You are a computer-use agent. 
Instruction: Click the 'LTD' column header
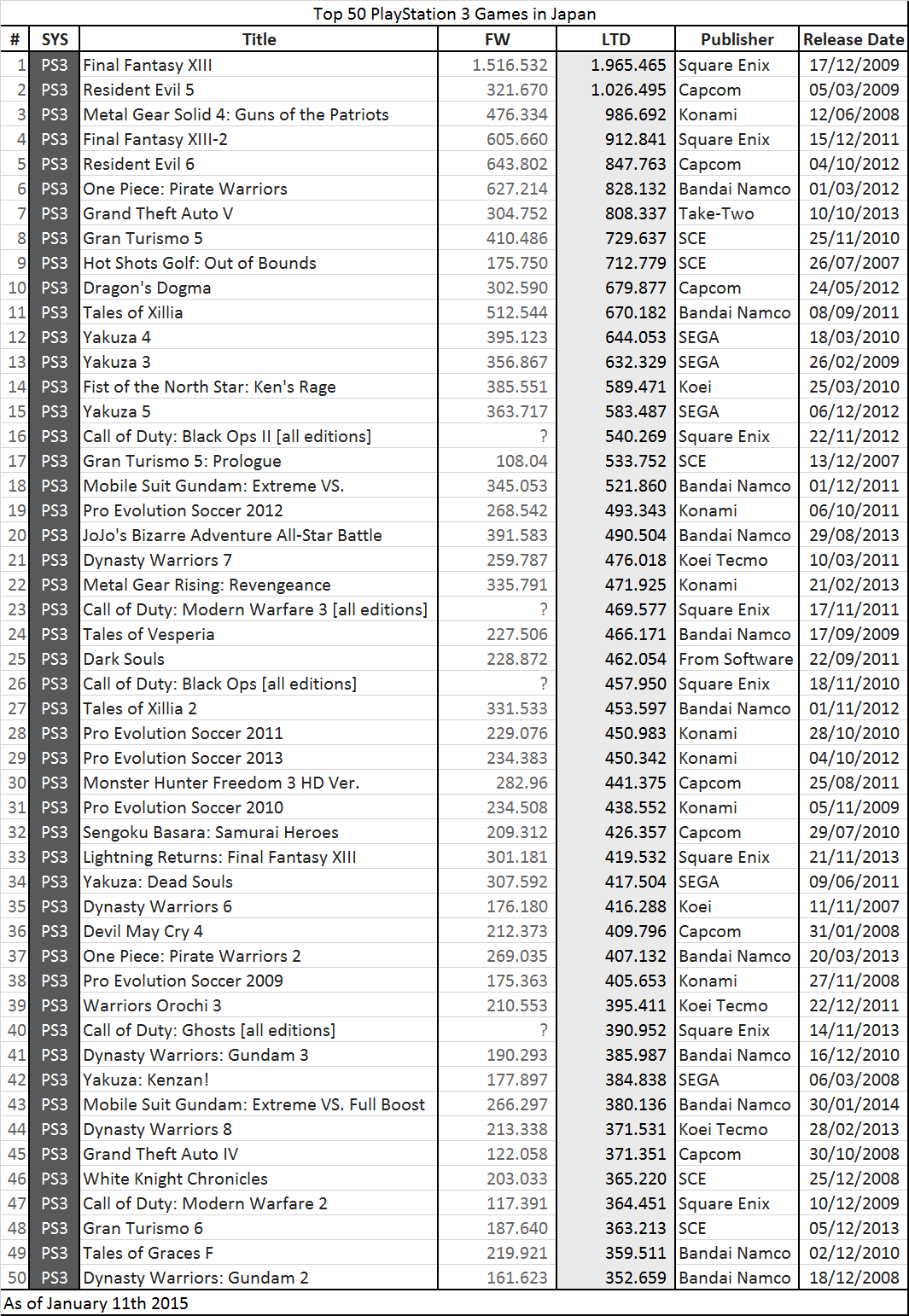point(615,39)
